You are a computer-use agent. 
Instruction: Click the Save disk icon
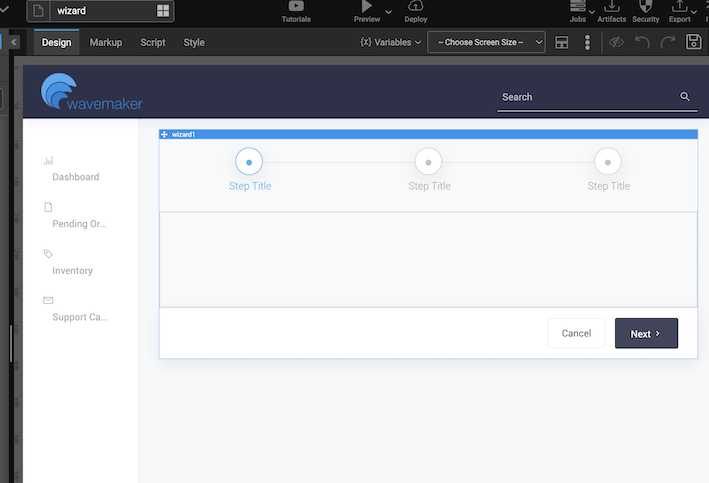pos(694,42)
